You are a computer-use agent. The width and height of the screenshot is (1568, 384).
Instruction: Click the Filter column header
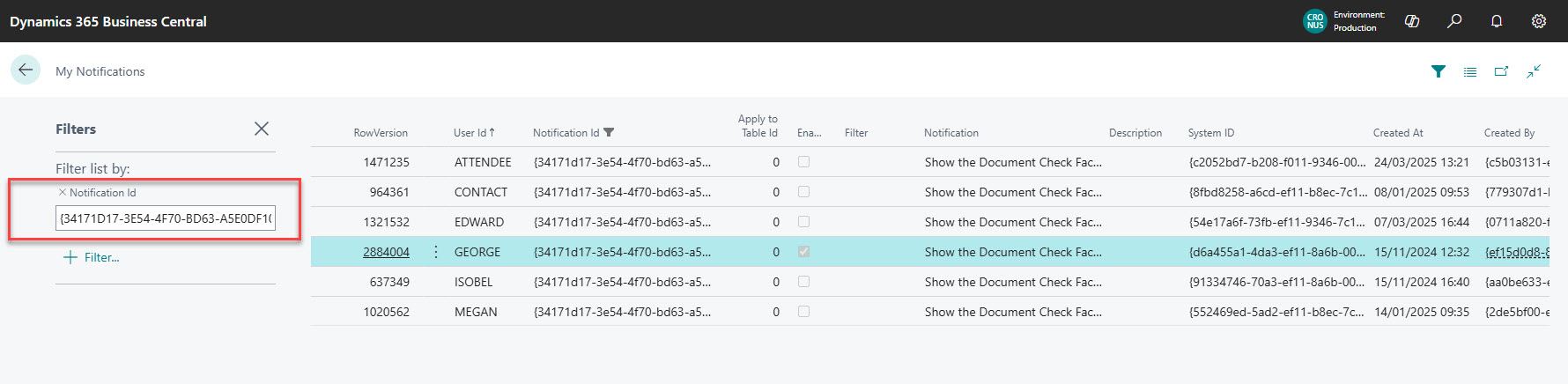[x=856, y=133]
